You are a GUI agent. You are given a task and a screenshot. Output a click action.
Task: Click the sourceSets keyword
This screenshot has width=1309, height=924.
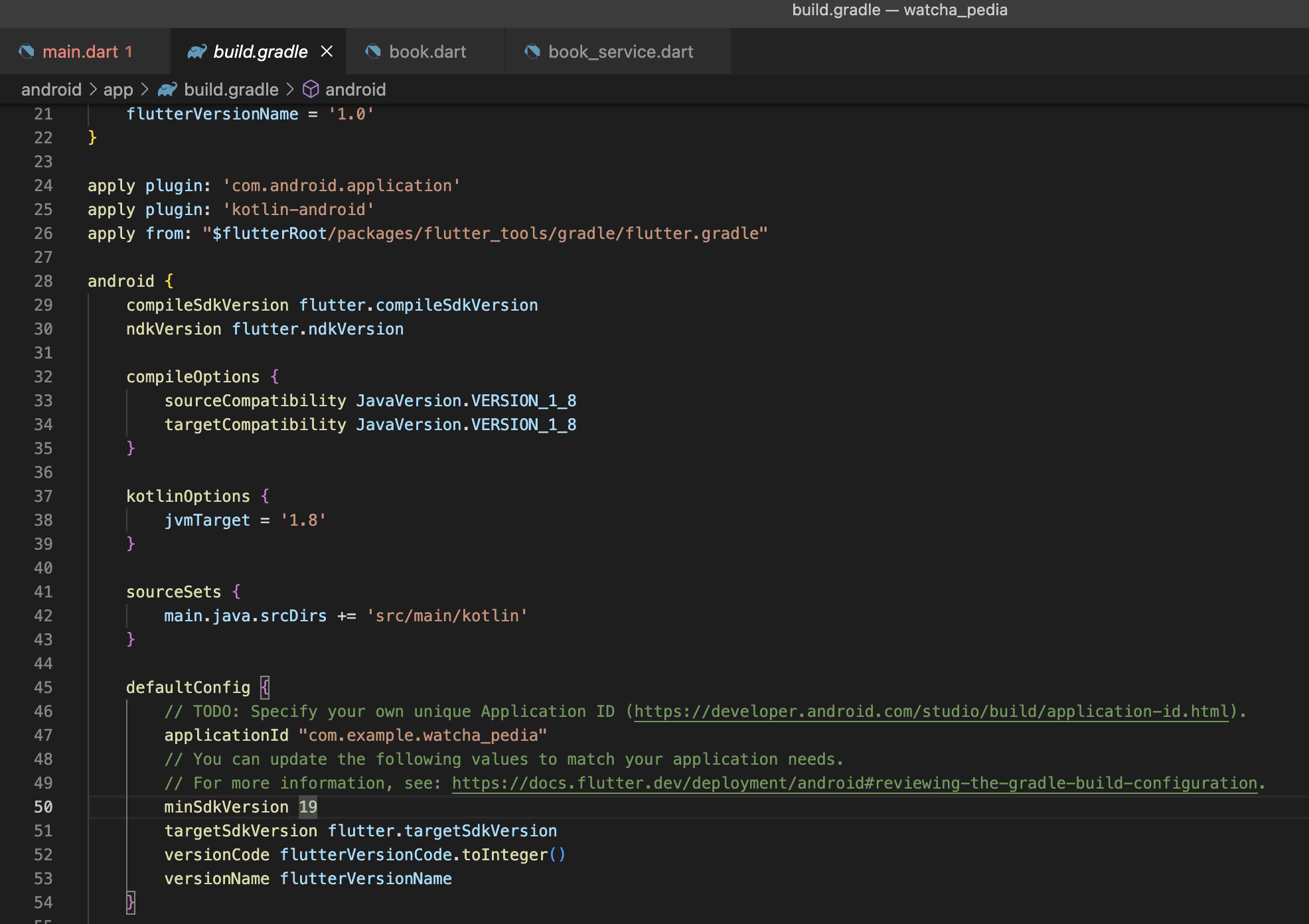click(x=173, y=592)
